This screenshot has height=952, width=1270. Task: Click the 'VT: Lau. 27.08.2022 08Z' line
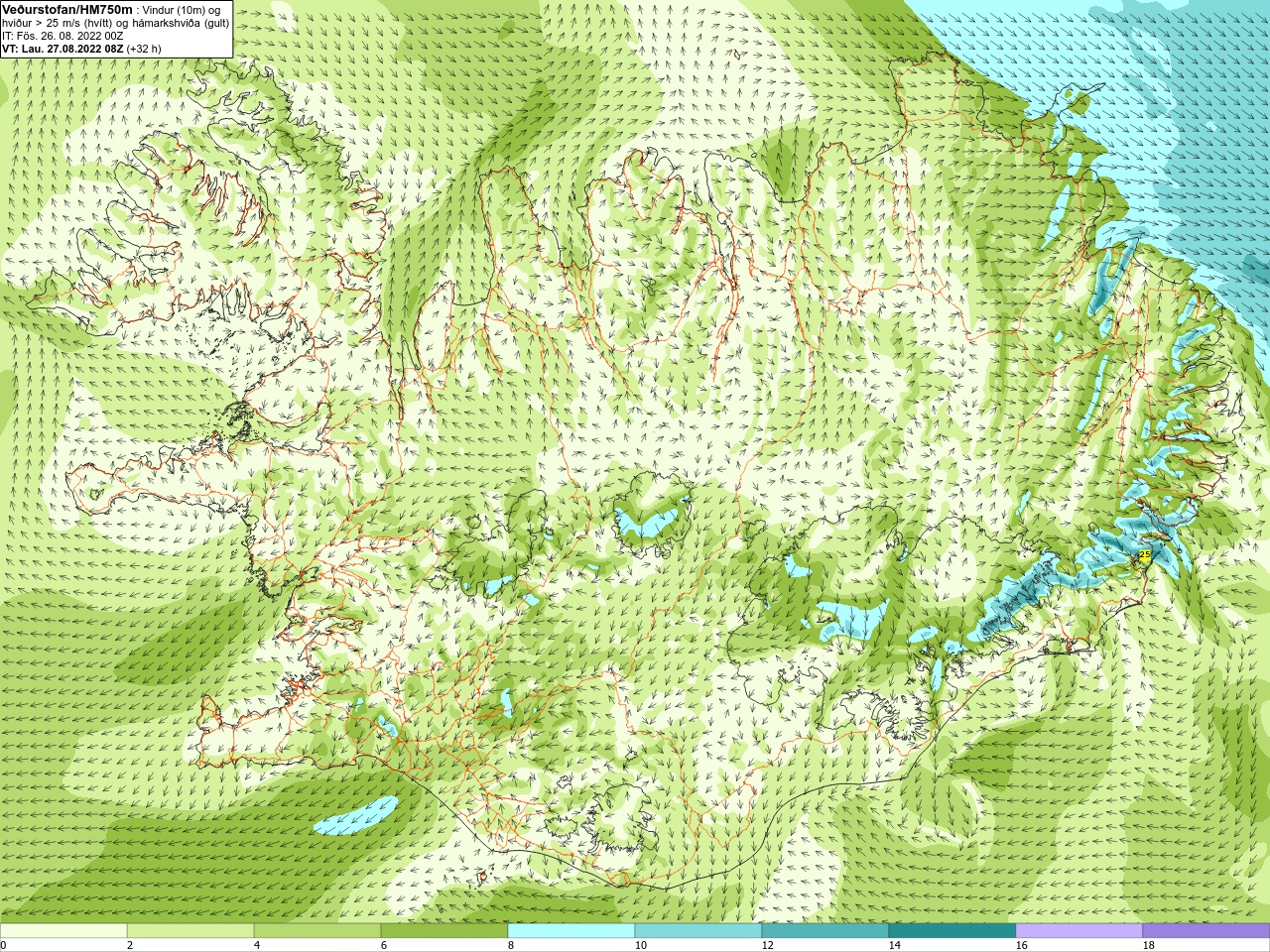tap(63, 49)
